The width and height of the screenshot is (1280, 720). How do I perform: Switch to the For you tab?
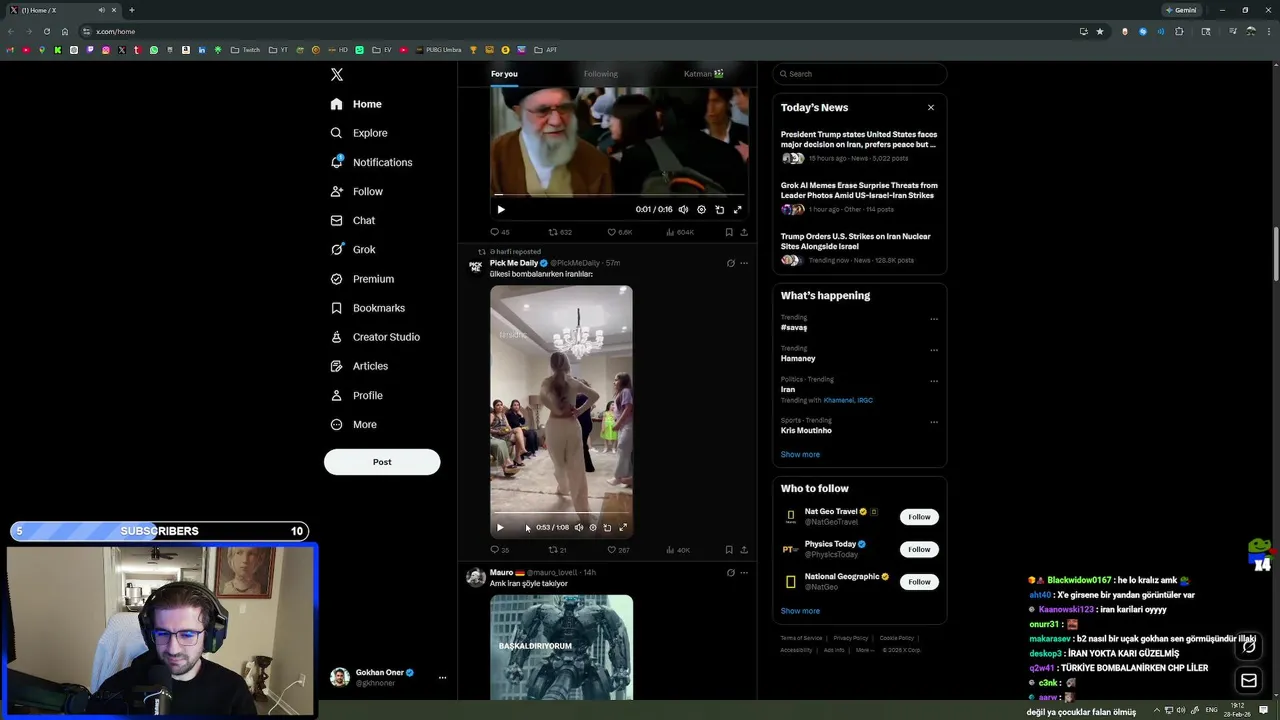pos(504,74)
